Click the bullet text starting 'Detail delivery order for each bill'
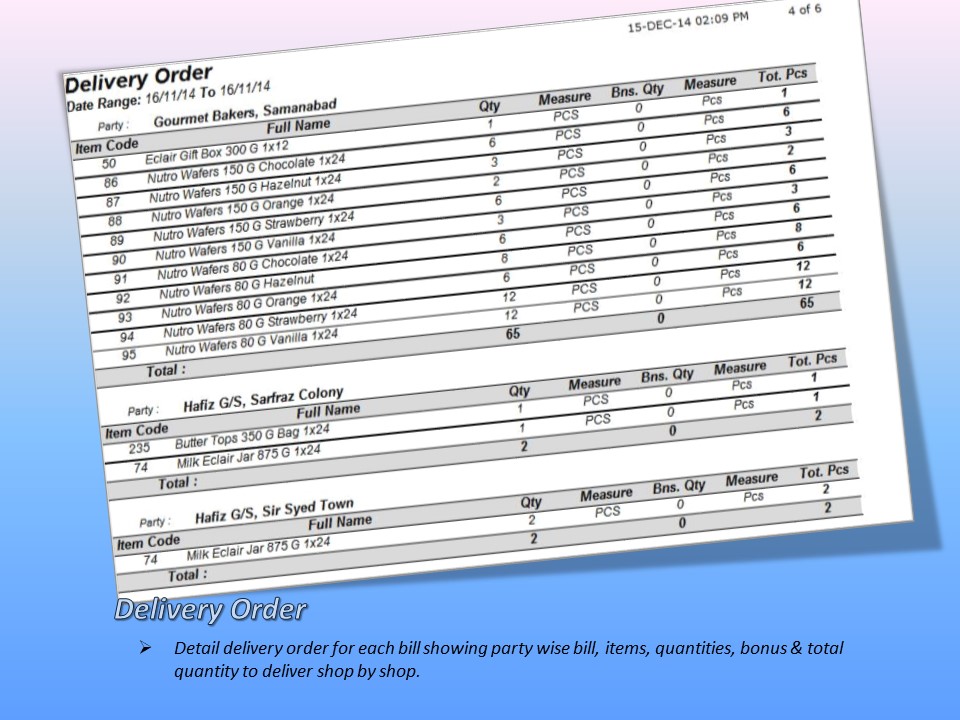The image size is (960, 720). [509, 659]
